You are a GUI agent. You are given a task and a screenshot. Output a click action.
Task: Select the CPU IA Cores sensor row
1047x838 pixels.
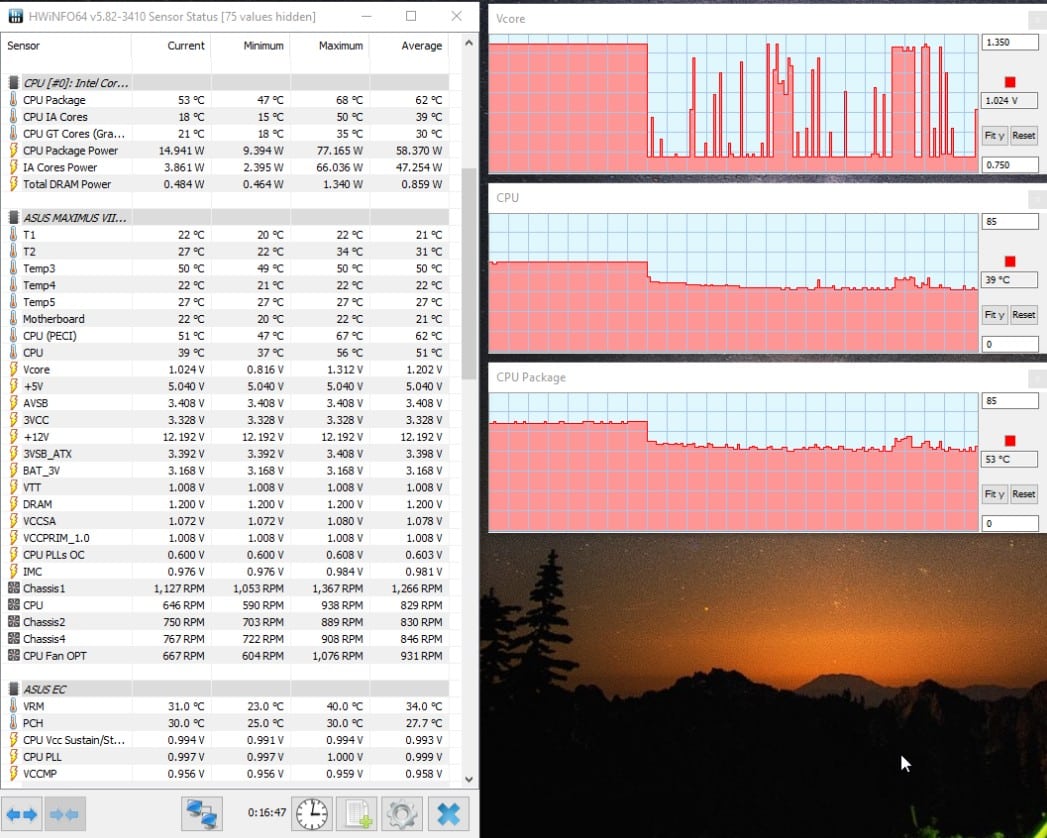click(225, 117)
